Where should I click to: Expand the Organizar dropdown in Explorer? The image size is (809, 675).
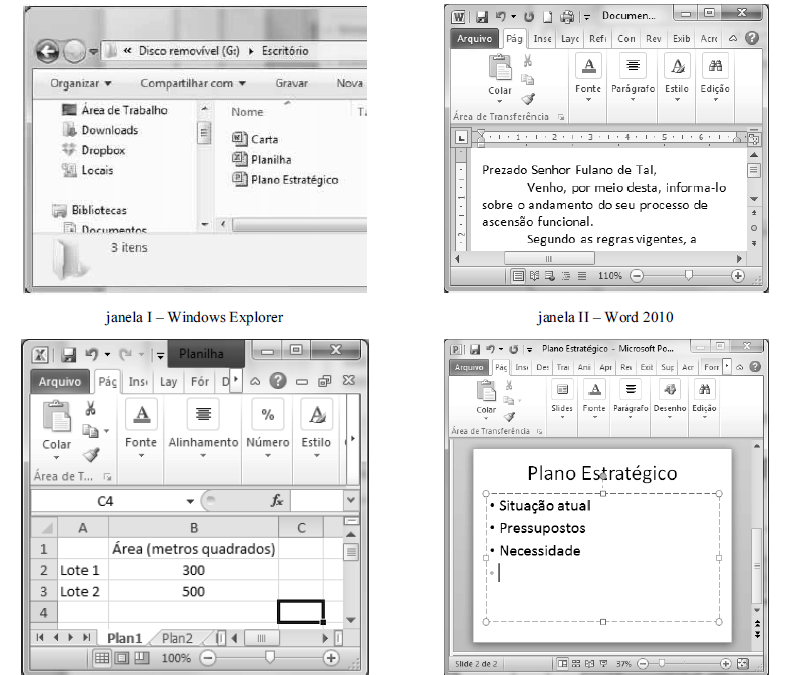click(81, 83)
